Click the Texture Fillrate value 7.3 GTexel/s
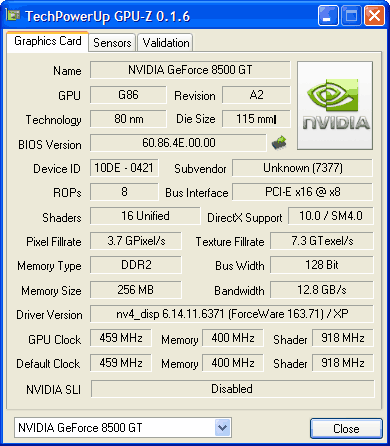Screen dimensions: 390x446 click(322, 241)
